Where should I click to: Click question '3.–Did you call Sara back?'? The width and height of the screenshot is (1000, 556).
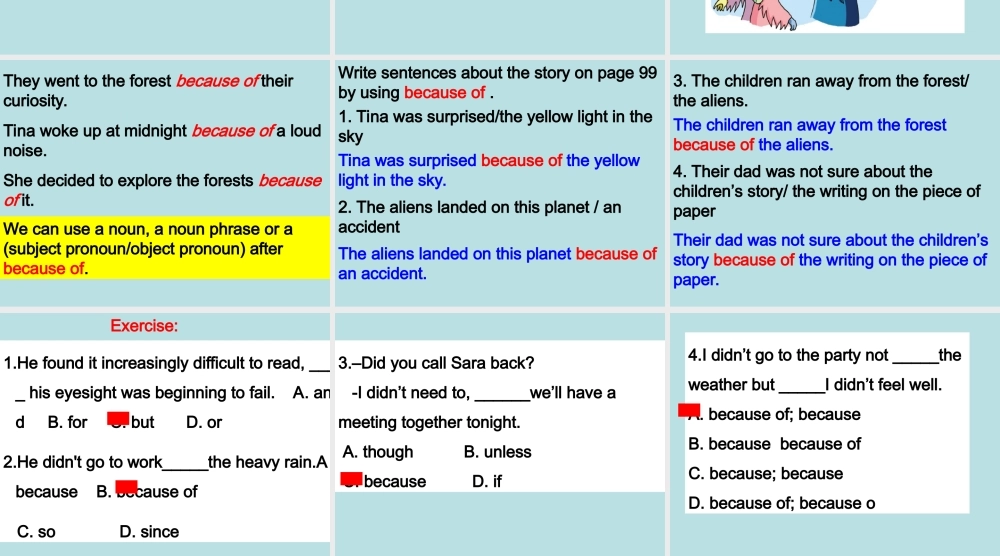pyautogui.click(x=436, y=362)
